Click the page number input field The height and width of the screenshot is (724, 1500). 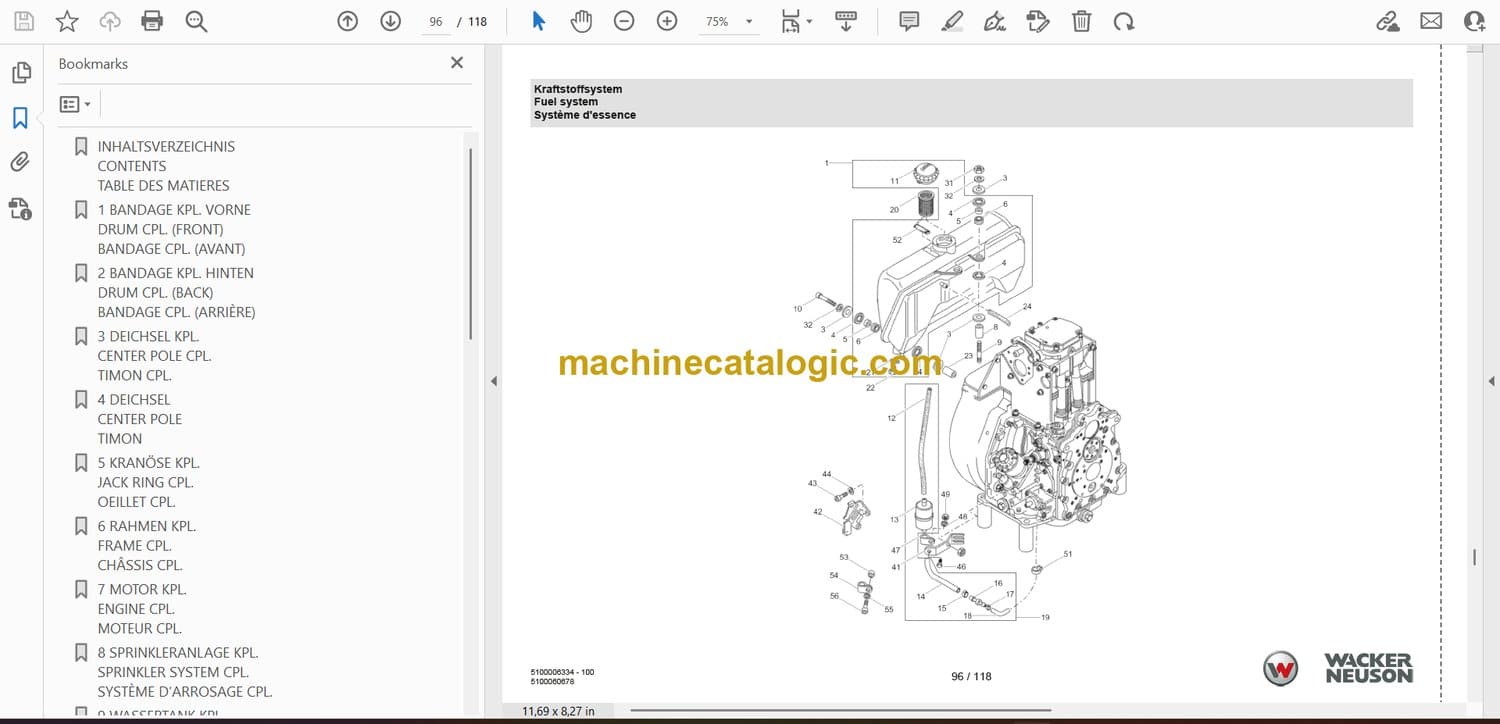(x=435, y=21)
